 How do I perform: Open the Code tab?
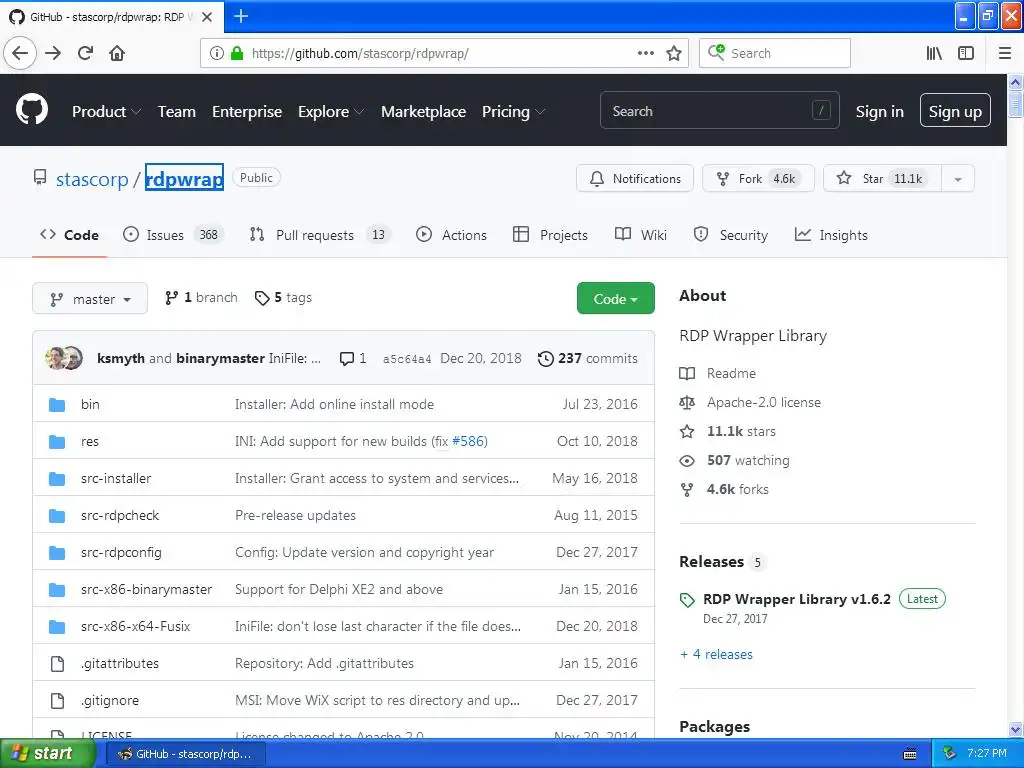tap(69, 235)
